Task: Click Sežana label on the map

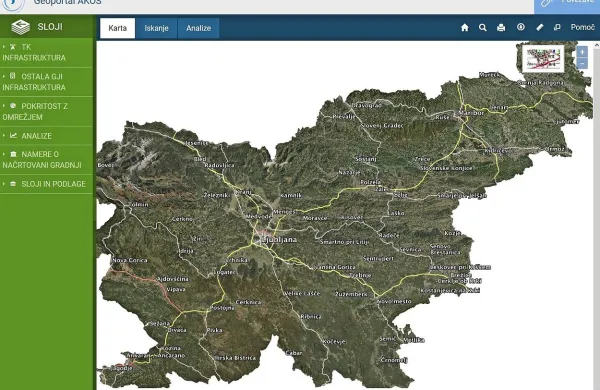Action: pyautogui.click(x=160, y=323)
